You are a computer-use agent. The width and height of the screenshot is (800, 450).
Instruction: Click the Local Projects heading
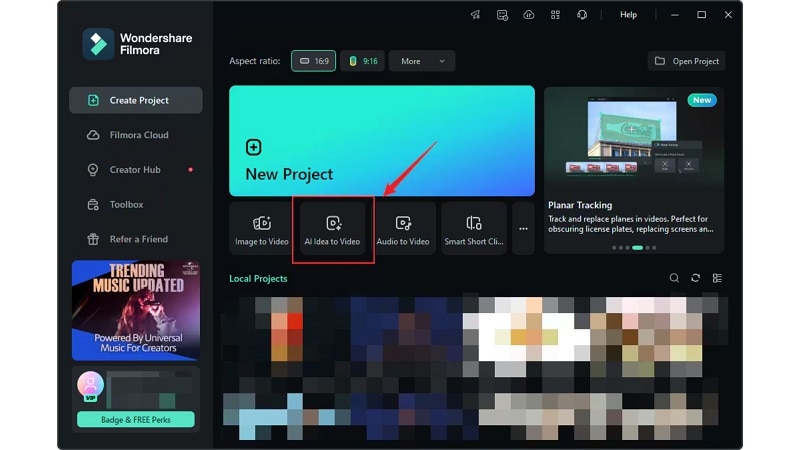tap(258, 279)
